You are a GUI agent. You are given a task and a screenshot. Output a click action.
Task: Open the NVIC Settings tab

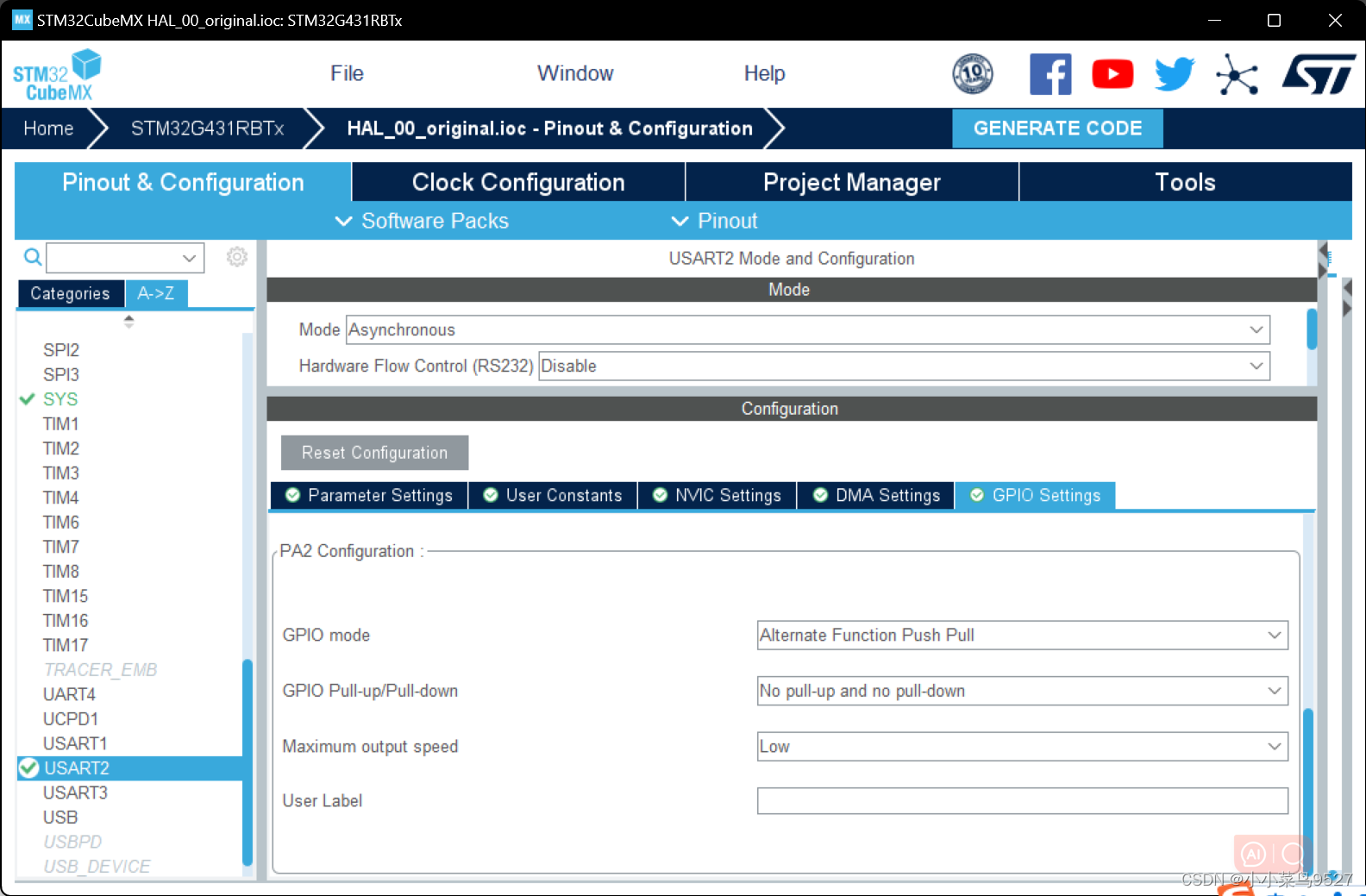717,495
